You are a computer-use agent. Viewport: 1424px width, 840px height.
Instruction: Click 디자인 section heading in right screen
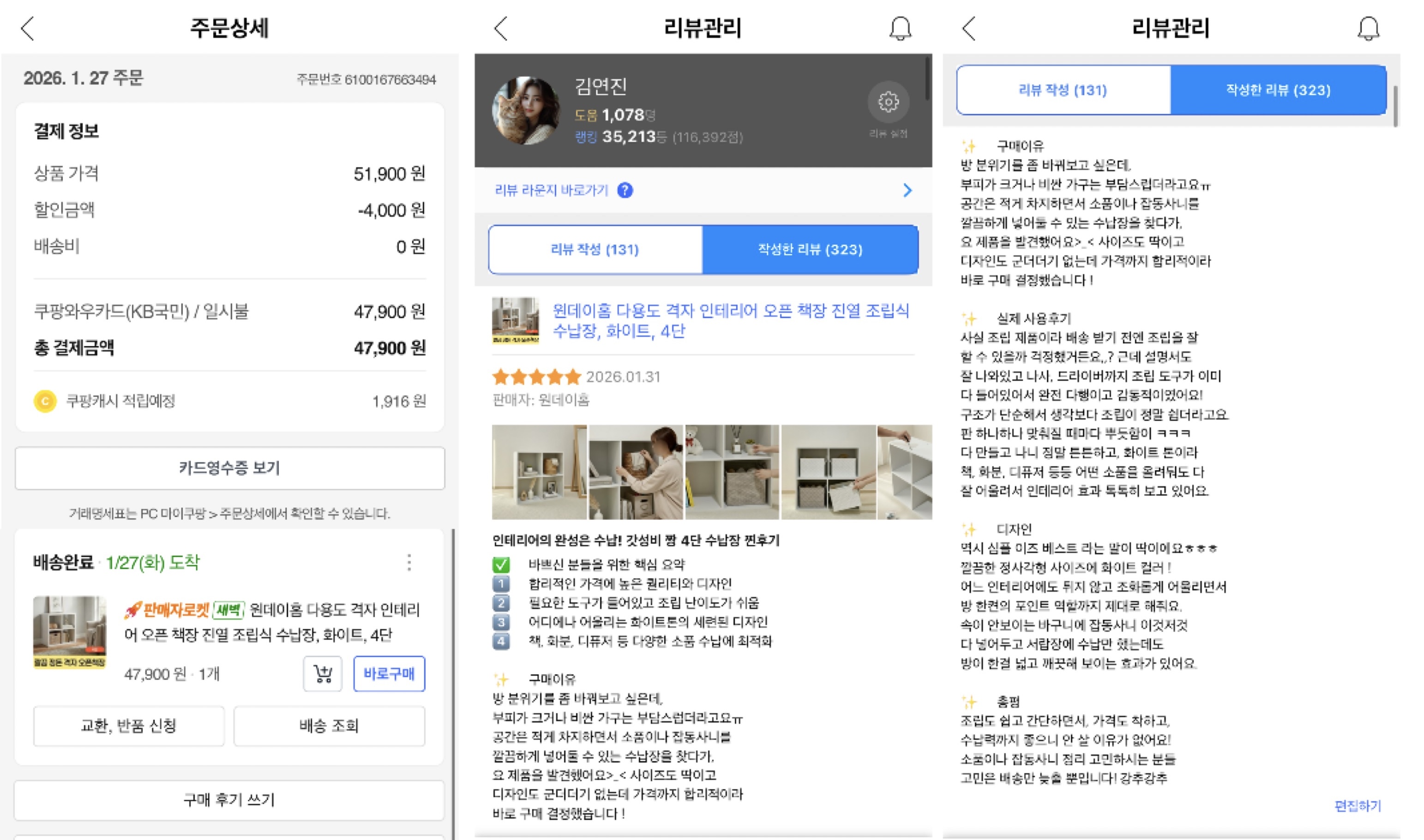coord(1014,529)
